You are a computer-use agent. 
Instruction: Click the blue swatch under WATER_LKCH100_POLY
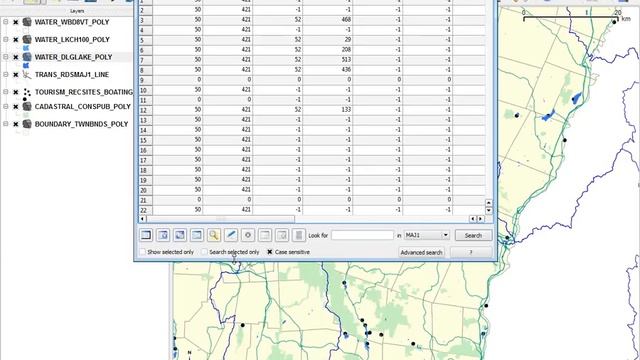pyautogui.click(x=26, y=48)
